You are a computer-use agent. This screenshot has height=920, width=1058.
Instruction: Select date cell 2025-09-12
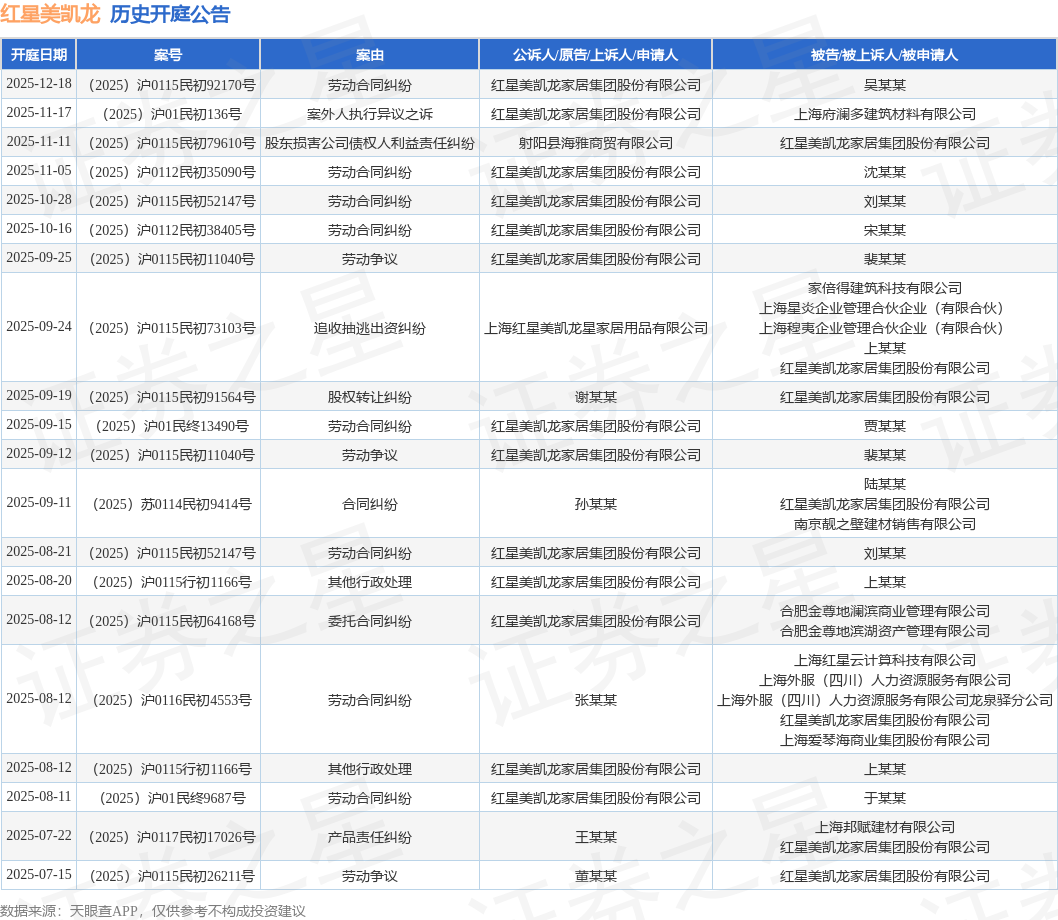[x=38, y=454]
